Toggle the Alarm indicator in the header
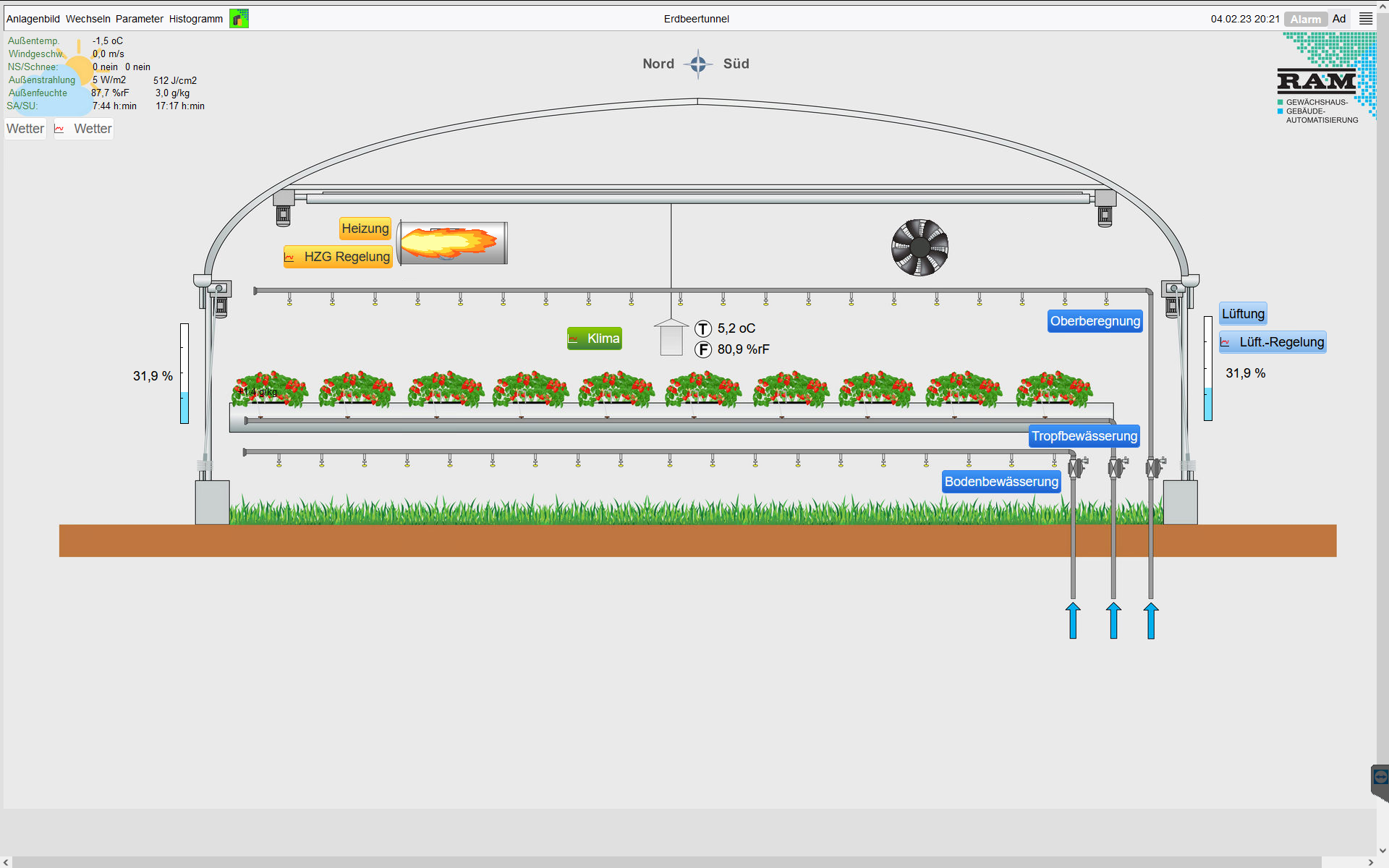The image size is (1389, 868). point(1305,19)
